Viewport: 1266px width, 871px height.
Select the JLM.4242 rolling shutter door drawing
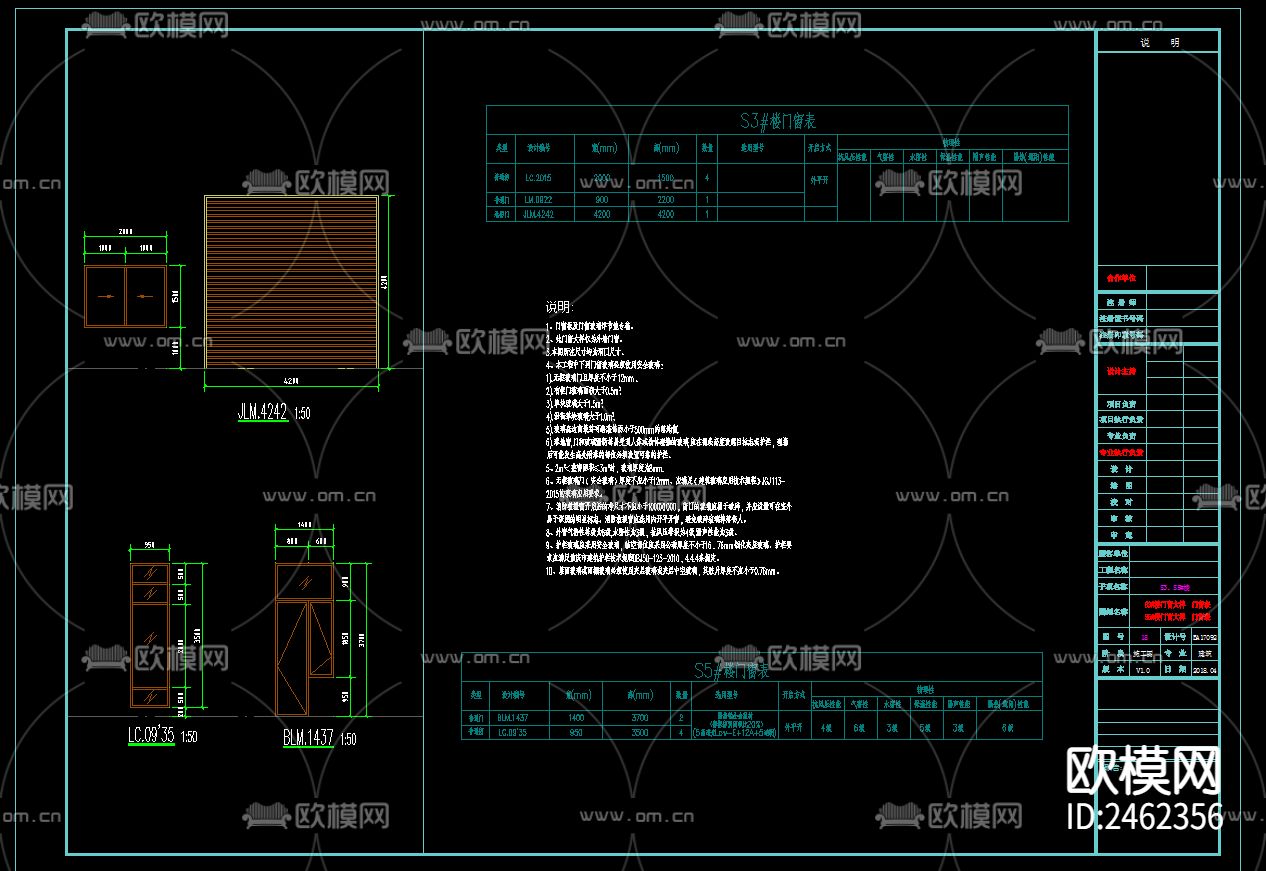[291, 282]
